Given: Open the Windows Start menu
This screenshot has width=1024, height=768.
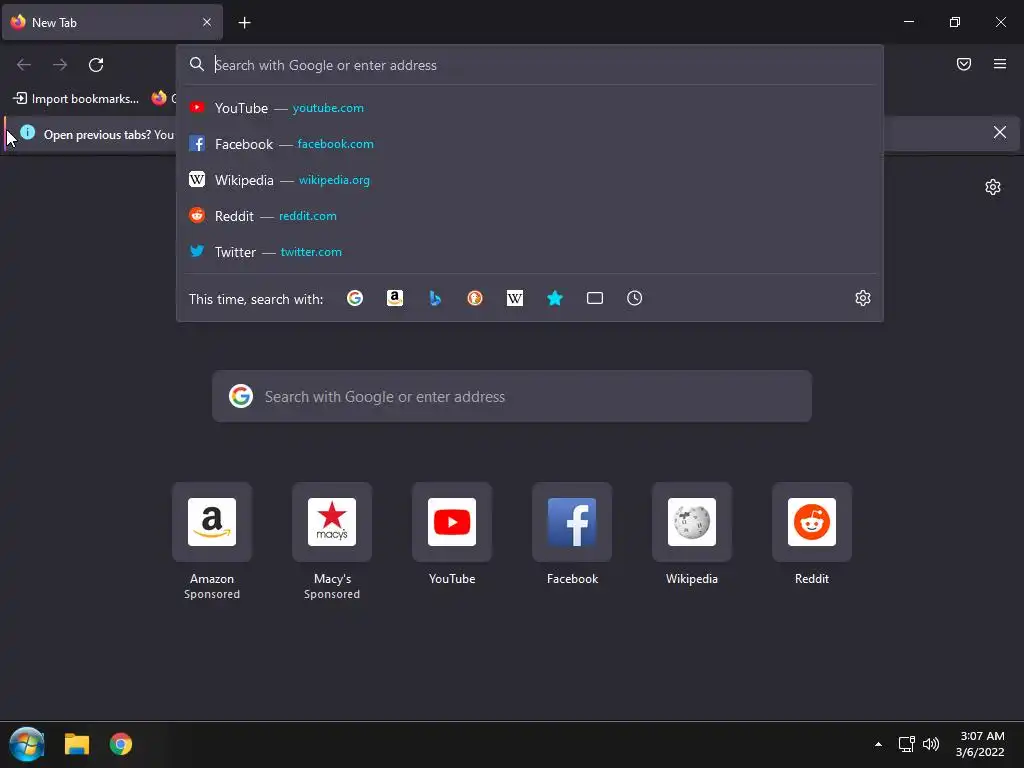Looking at the screenshot, I should [27, 744].
